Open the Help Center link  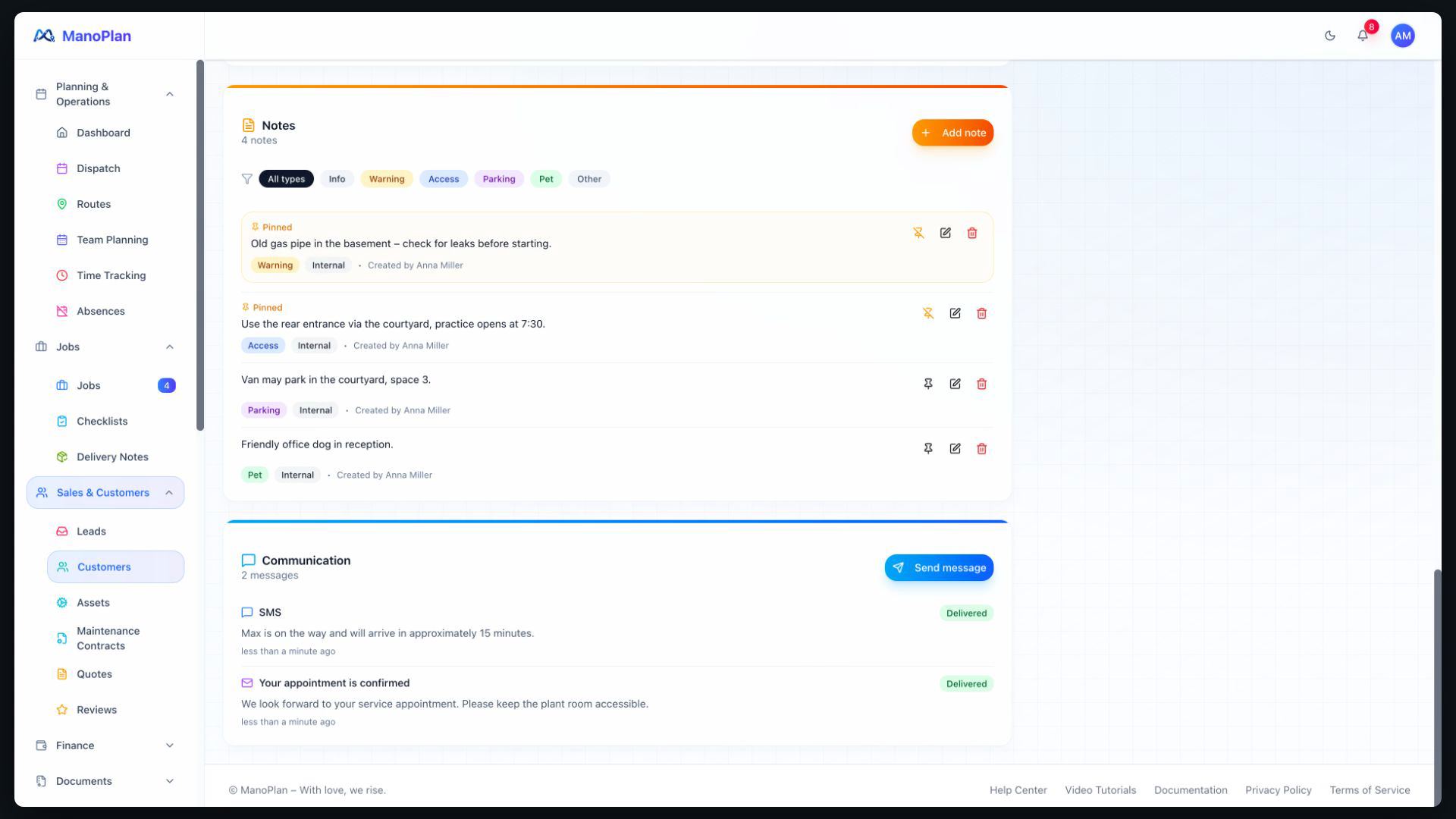click(x=1018, y=790)
